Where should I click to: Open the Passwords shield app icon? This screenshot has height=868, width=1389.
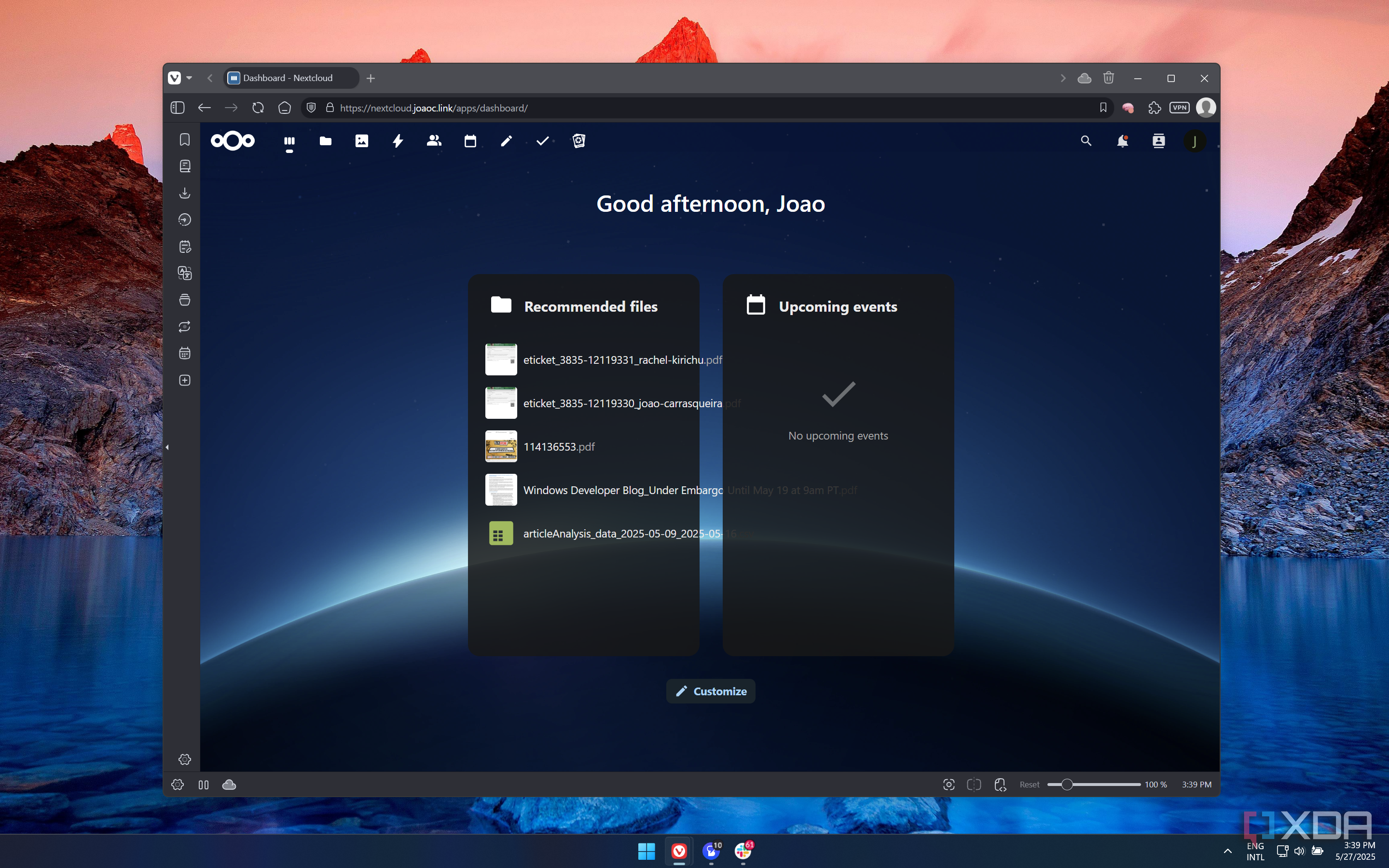pos(578,141)
